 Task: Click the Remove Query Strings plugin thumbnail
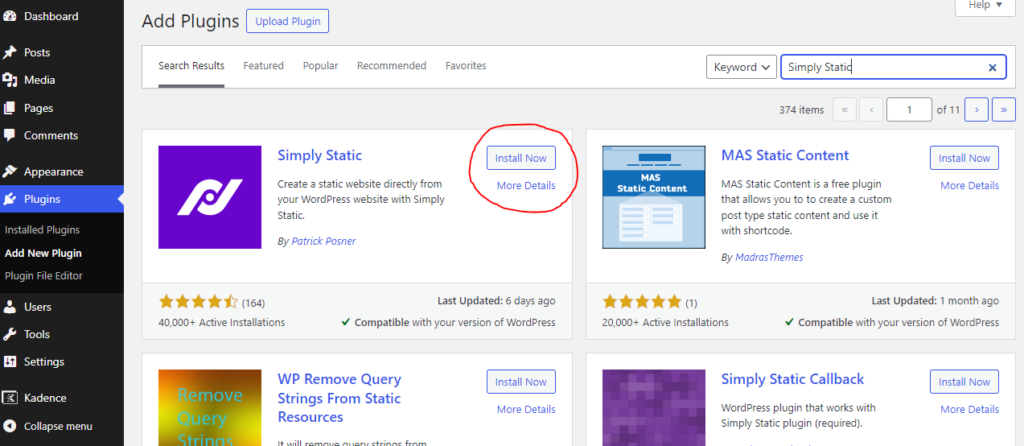pos(210,407)
